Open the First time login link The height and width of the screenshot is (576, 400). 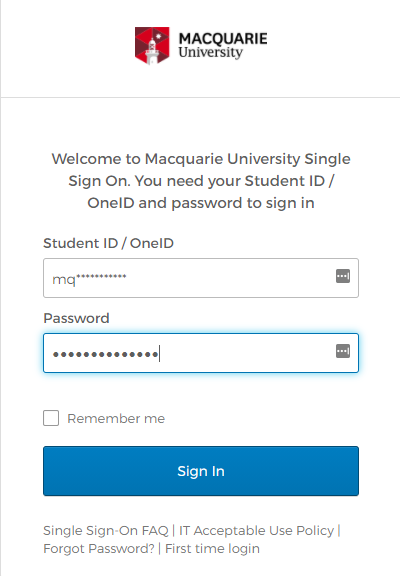click(x=212, y=548)
